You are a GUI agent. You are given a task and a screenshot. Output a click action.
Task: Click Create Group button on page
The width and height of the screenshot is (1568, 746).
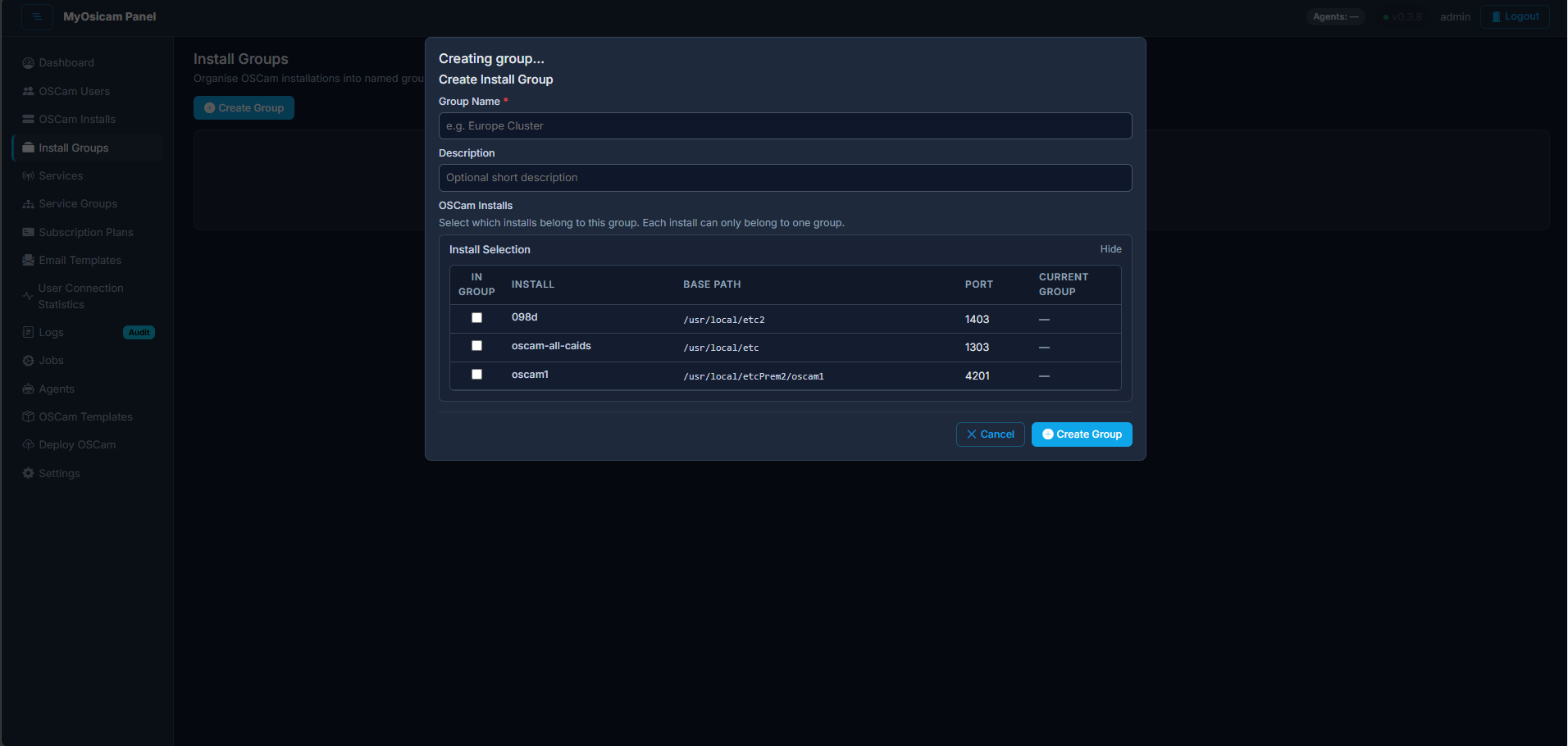[244, 108]
